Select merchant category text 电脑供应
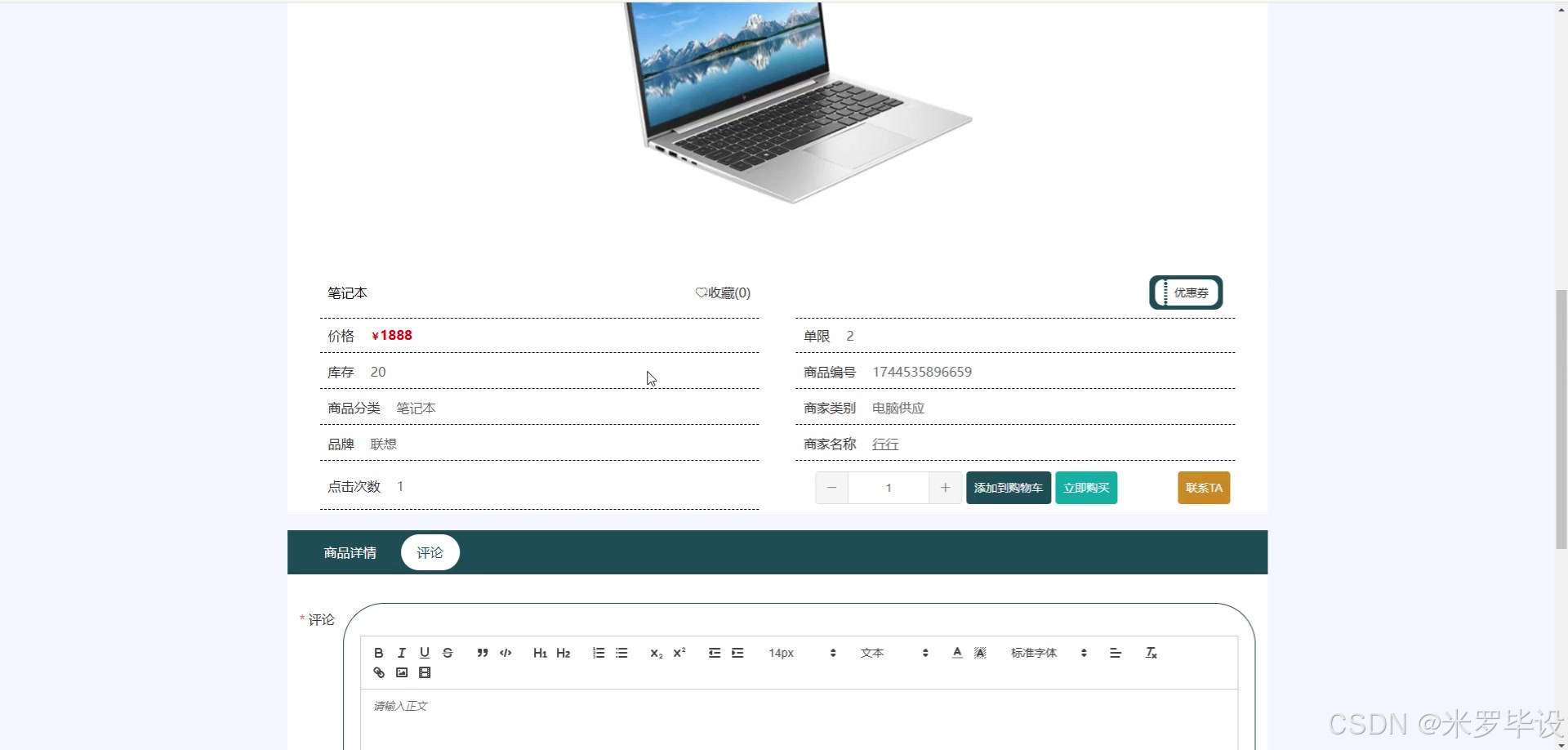This screenshot has height=750, width=1568. [x=898, y=408]
